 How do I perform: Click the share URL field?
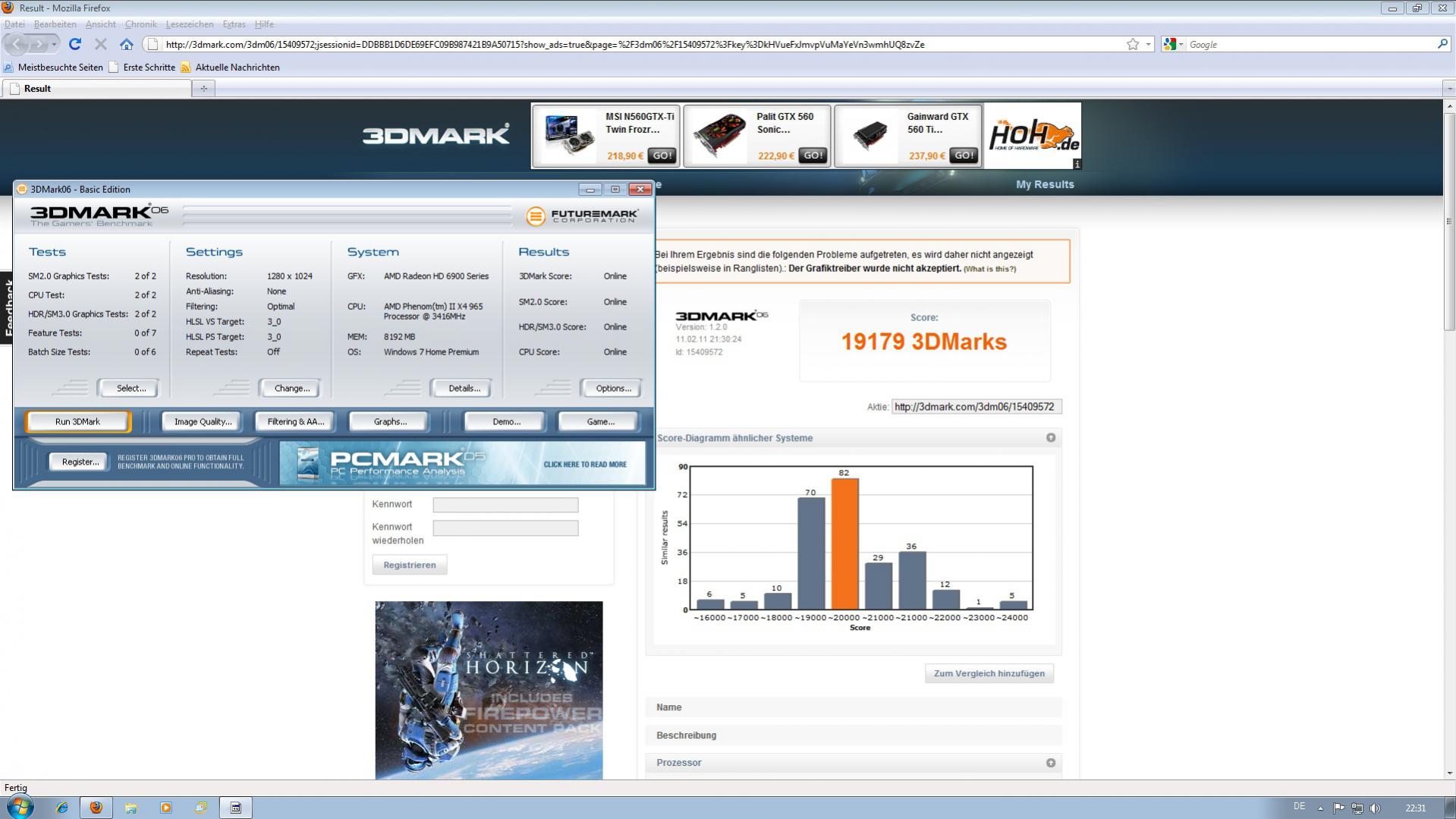coord(976,407)
